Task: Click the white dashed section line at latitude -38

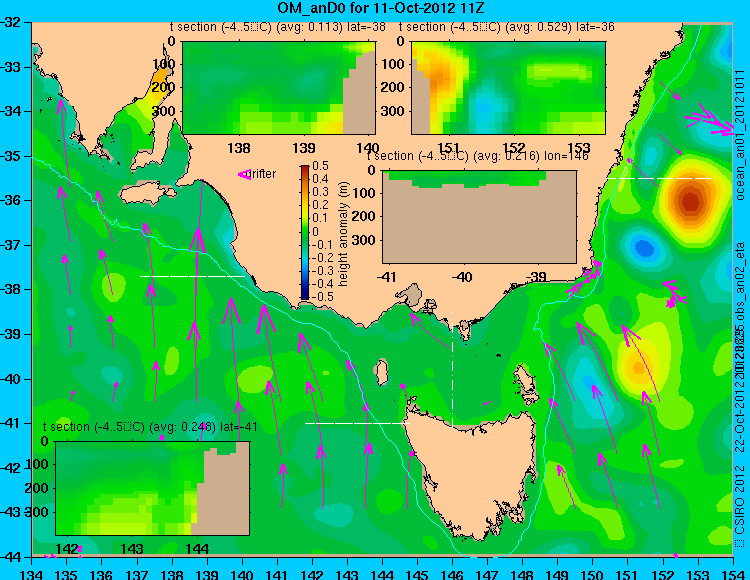Action: coord(192,276)
